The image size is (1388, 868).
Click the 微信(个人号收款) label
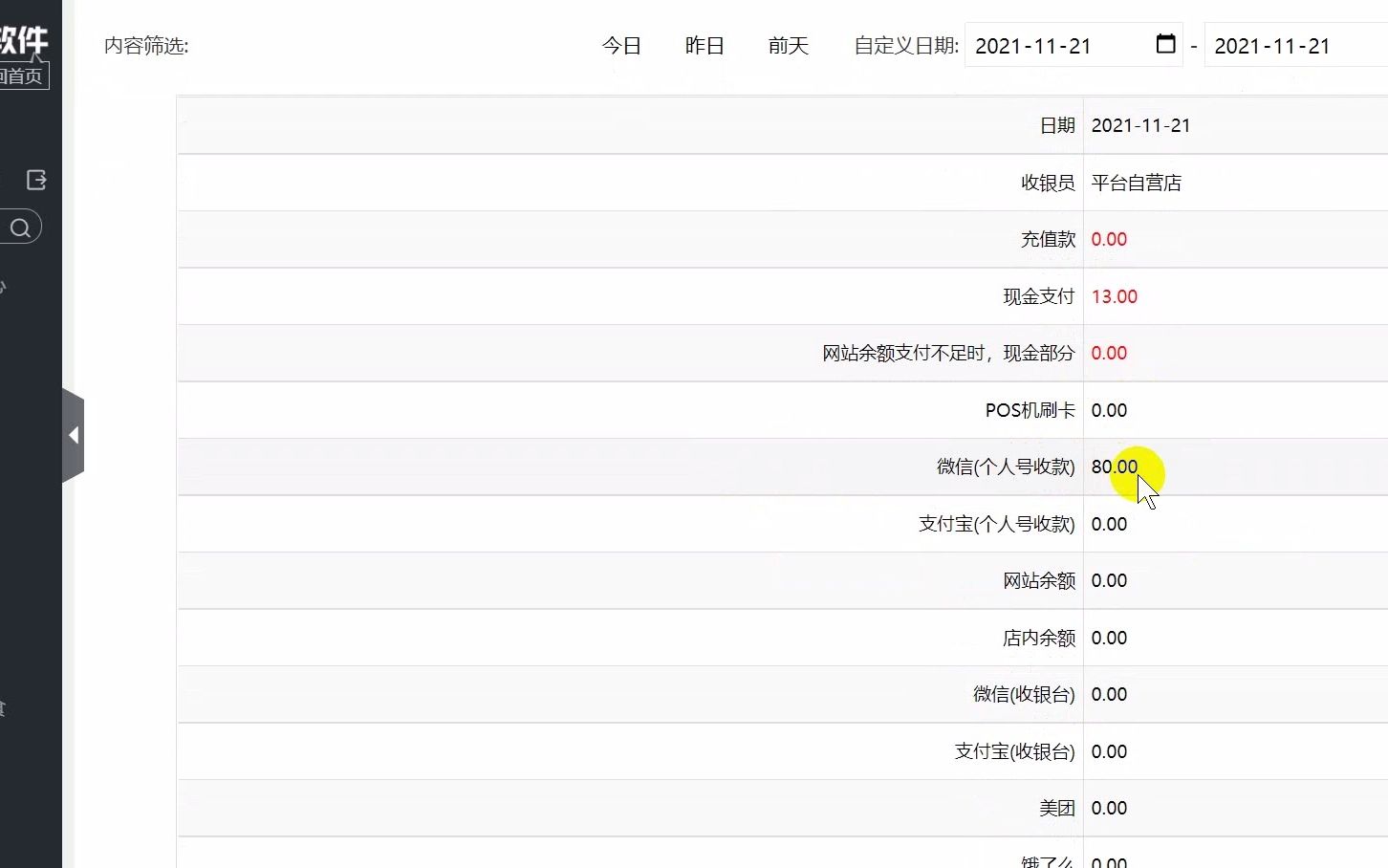click(x=1006, y=467)
